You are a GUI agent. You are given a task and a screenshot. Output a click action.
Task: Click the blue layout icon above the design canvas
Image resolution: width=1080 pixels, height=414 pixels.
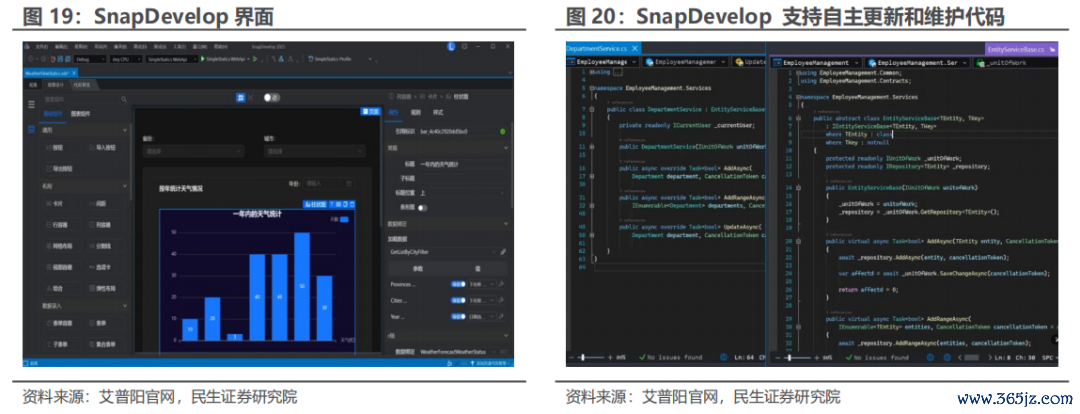pyautogui.click(x=240, y=98)
